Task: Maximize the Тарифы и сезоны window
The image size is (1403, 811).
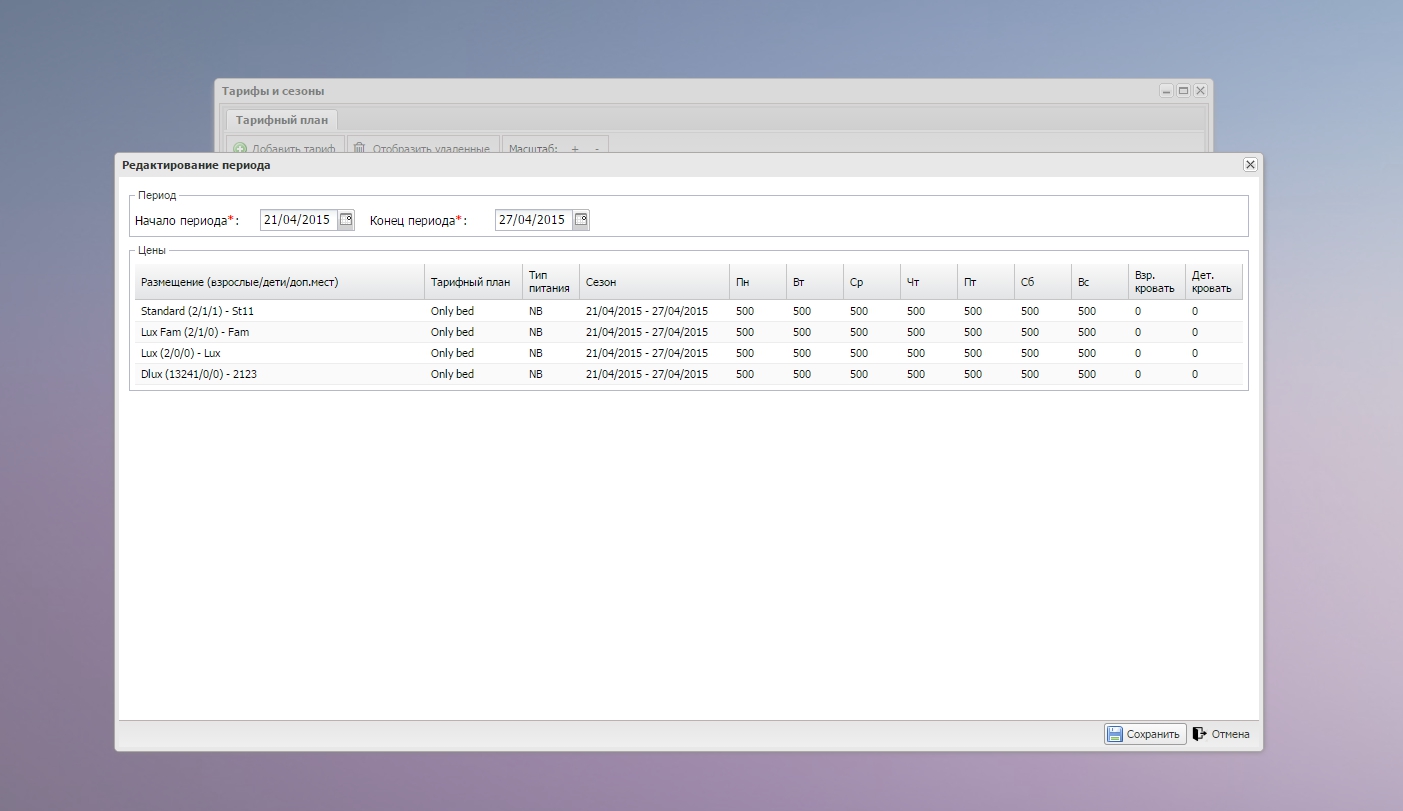Action: (x=1183, y=91)
